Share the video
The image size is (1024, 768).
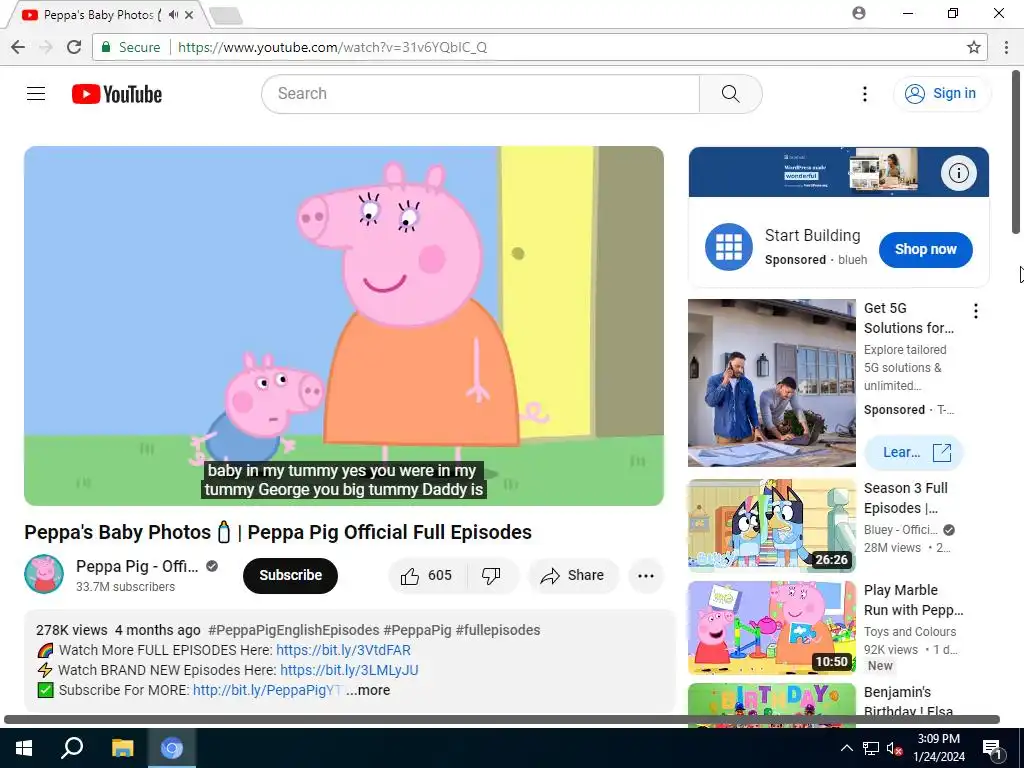pyautogui.click(x=573, y=575)
